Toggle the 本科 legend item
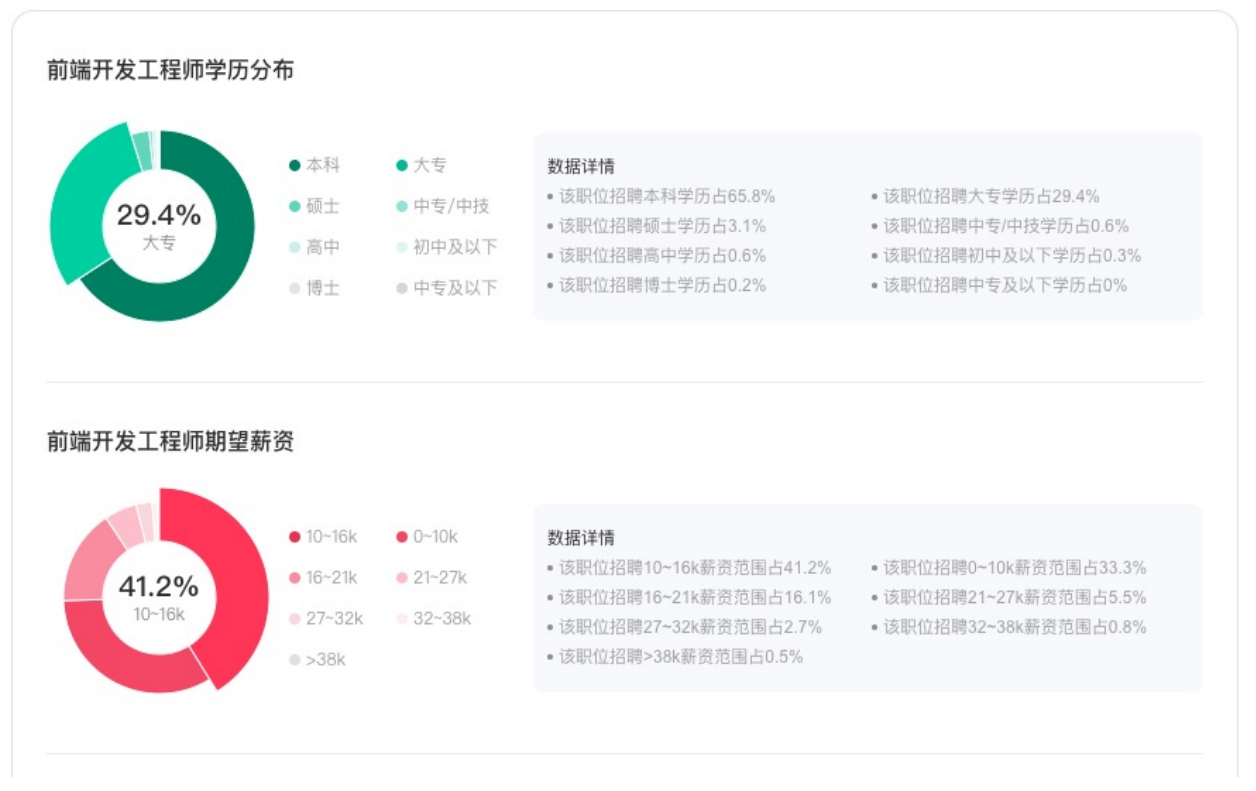1256x791 pixels. coord(313,165)
